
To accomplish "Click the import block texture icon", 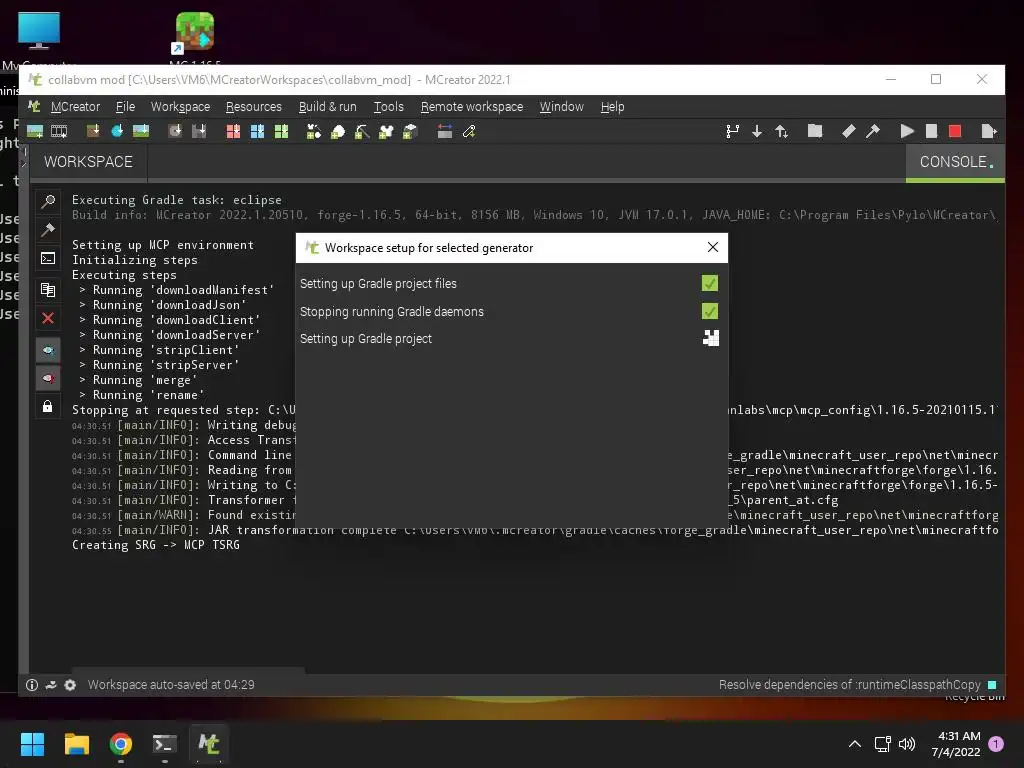I will tap(93, 131).
